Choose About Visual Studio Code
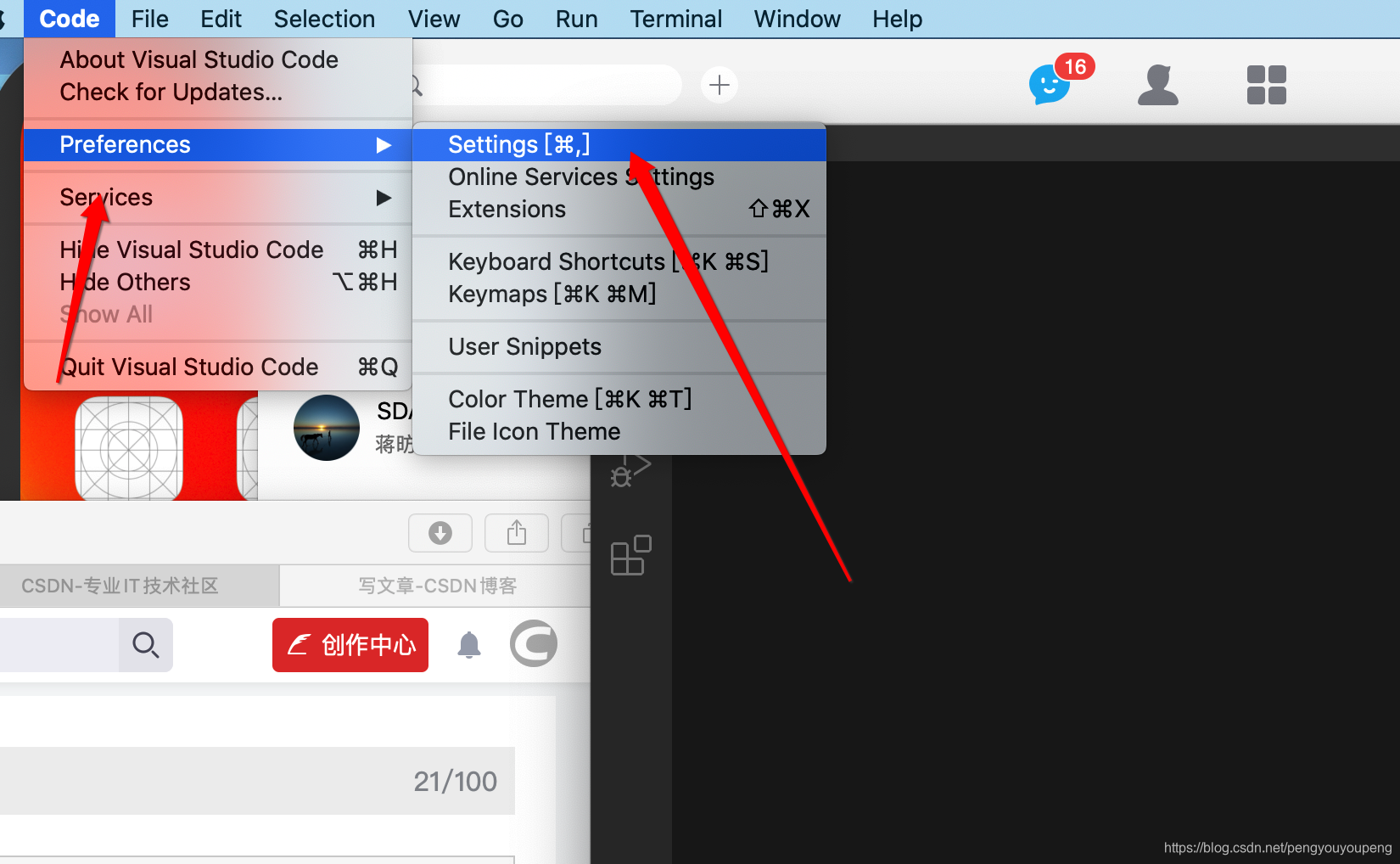The width and height of the screenshot is (1400, 864). click(x=218, y=59)
